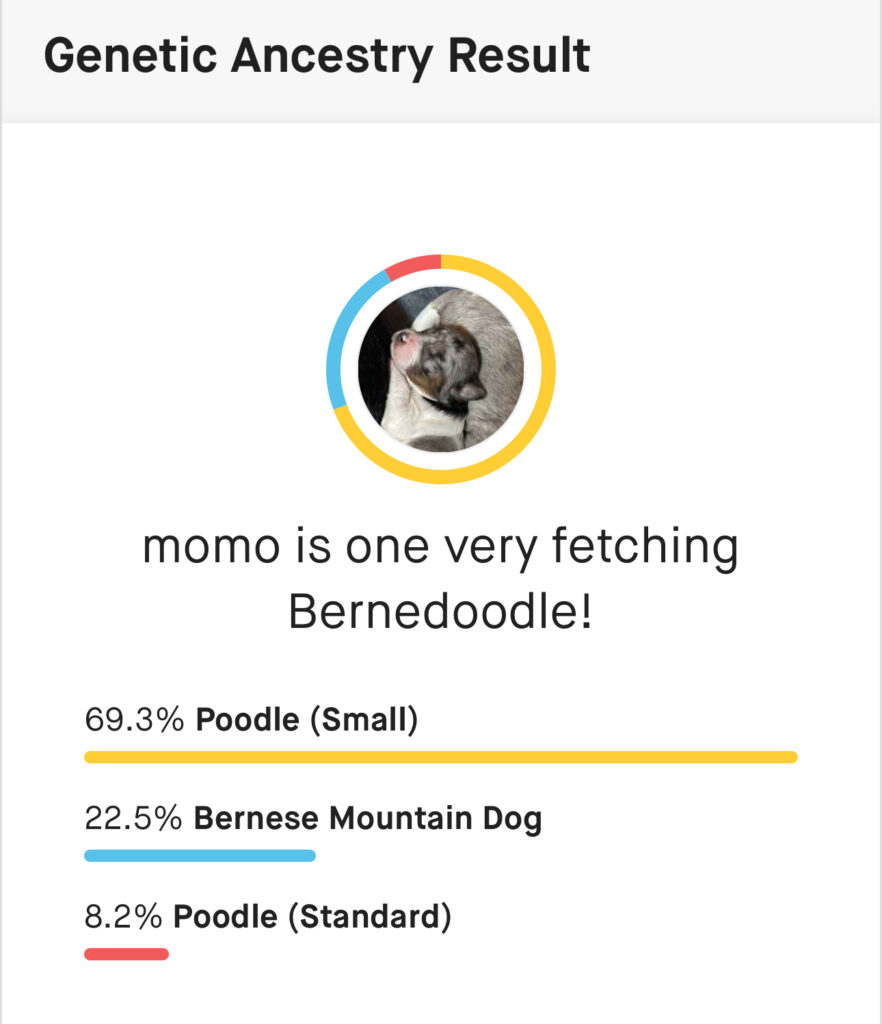The height and width of the screenshot is (1024, 882).
Task: Click the yellow Poodle (Small) percentage bar
Action: [440, 757]
